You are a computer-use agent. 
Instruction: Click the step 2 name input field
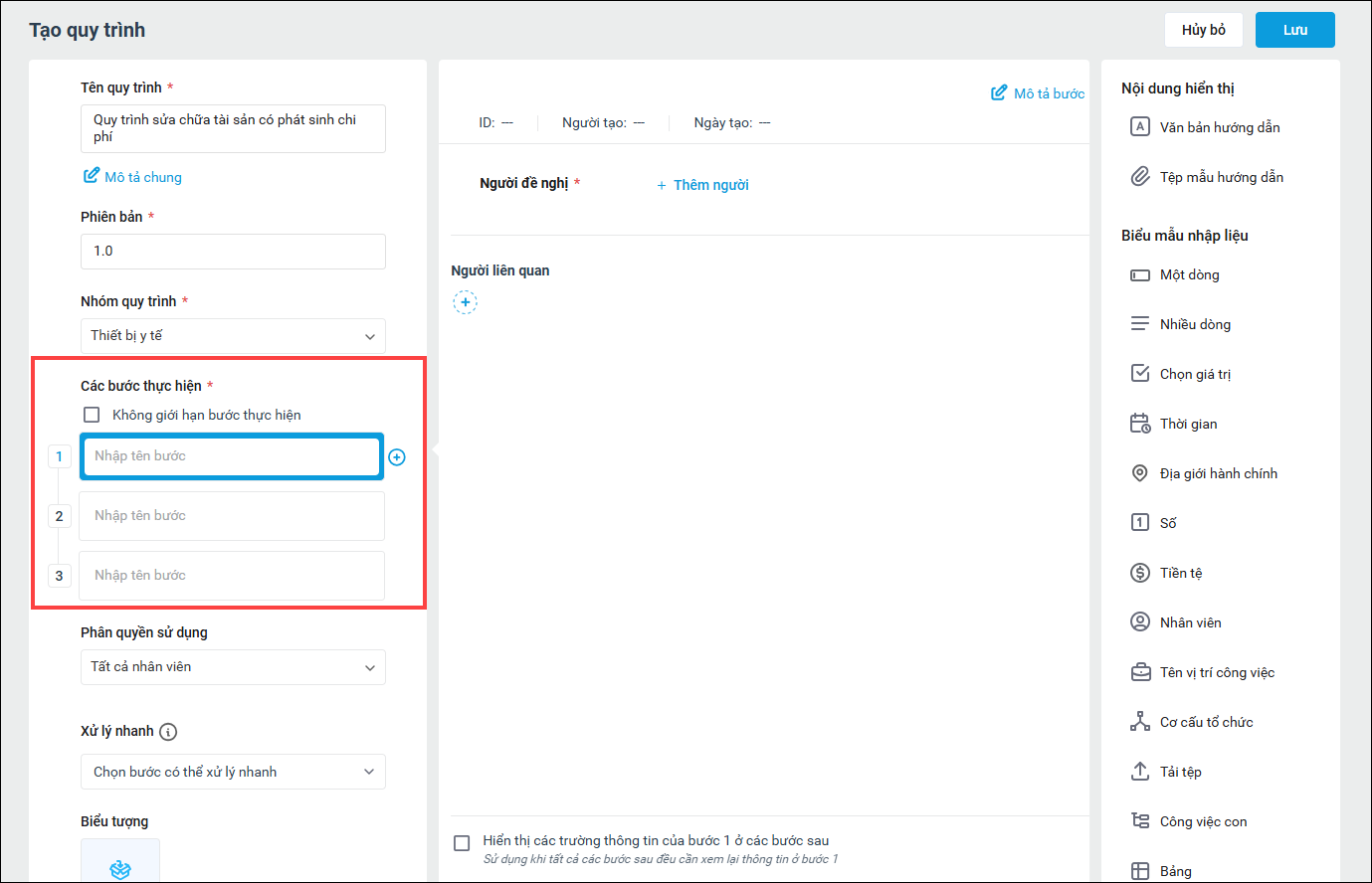coord(232,516)
